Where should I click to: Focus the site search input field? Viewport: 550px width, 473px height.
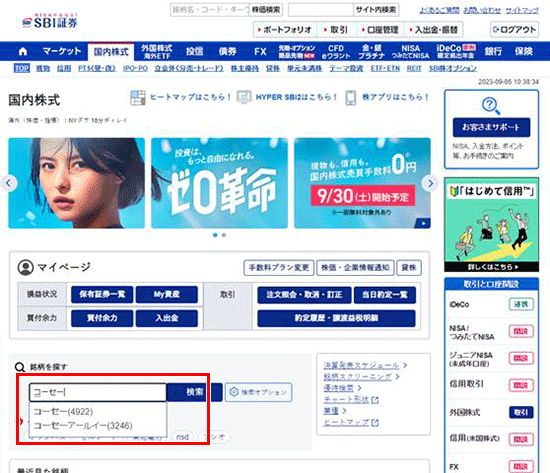(321, 10)
